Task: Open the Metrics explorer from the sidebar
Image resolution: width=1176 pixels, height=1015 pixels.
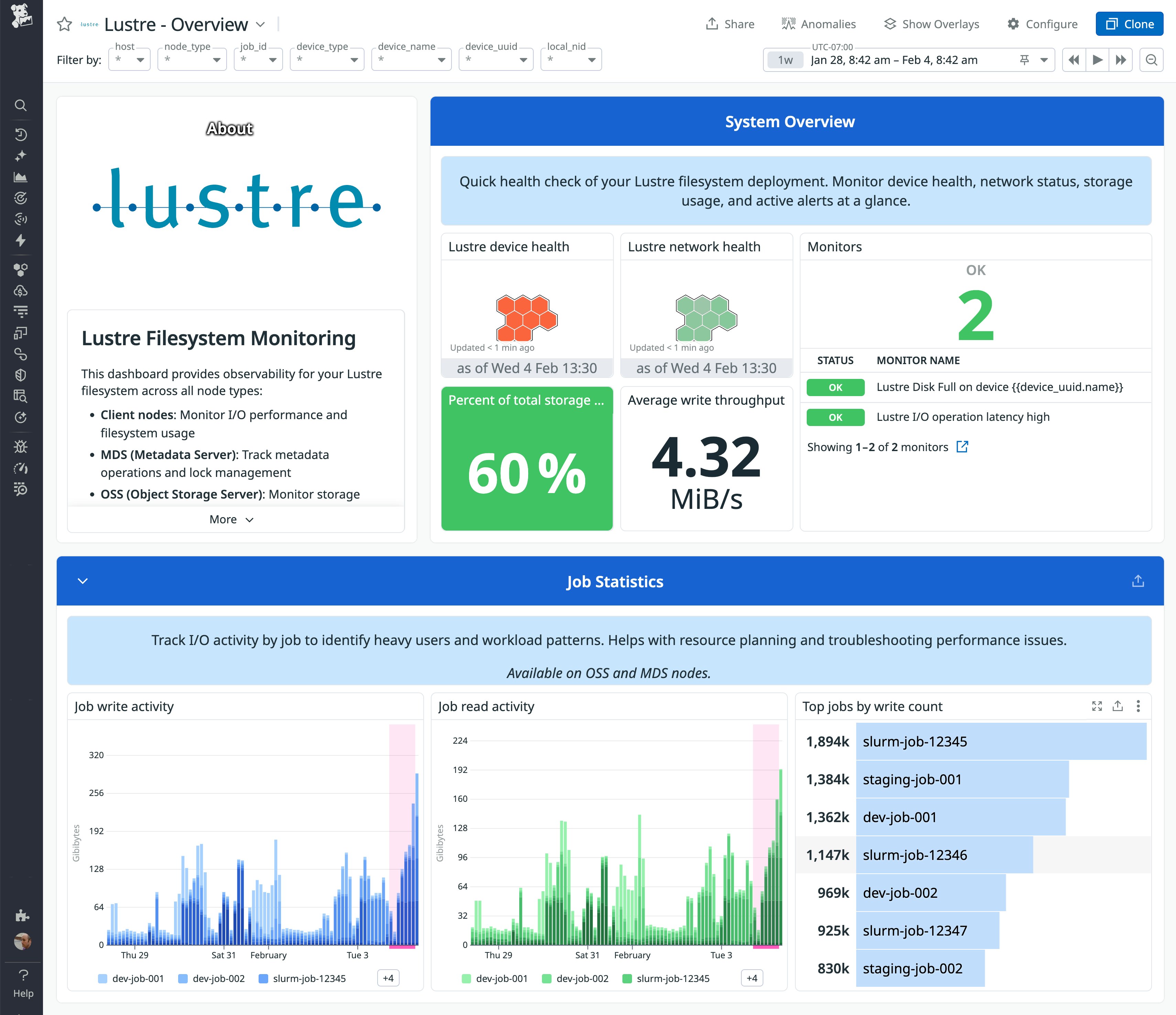Action: (x=21, y=176)
